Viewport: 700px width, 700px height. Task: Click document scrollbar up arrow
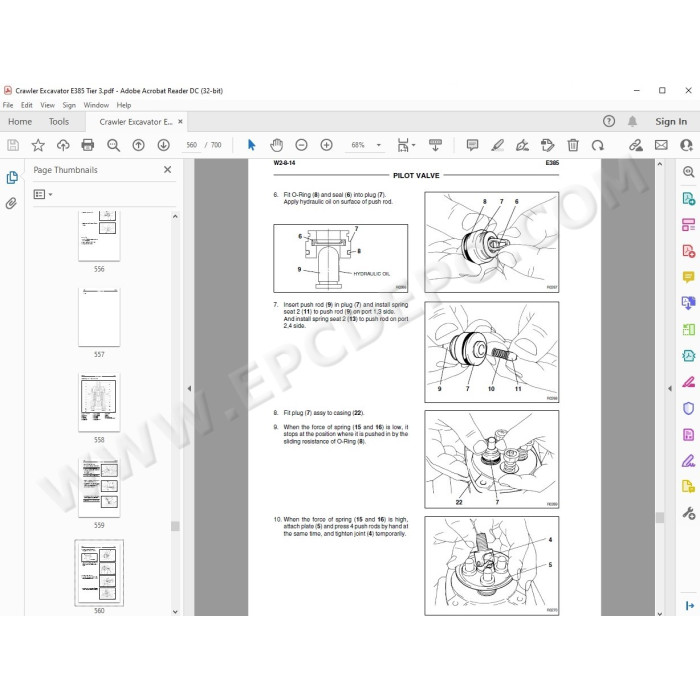[660, 164]
